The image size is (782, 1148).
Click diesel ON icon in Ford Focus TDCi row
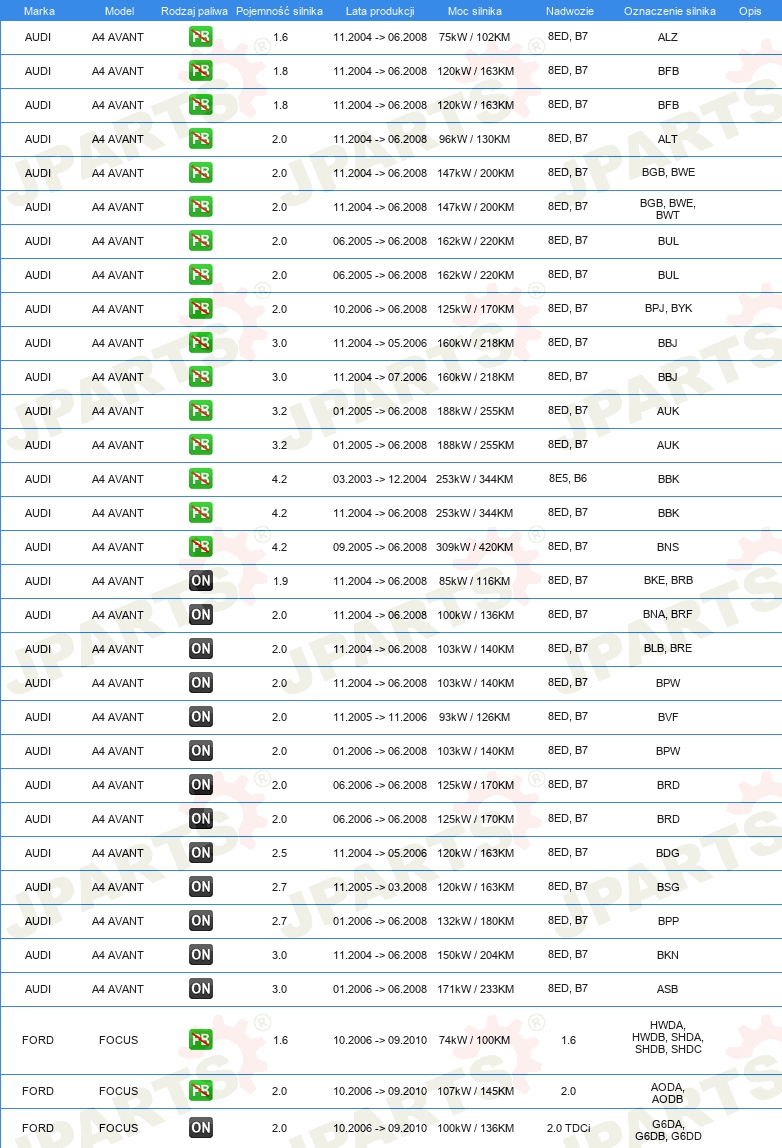click(x=201, y=1128)
